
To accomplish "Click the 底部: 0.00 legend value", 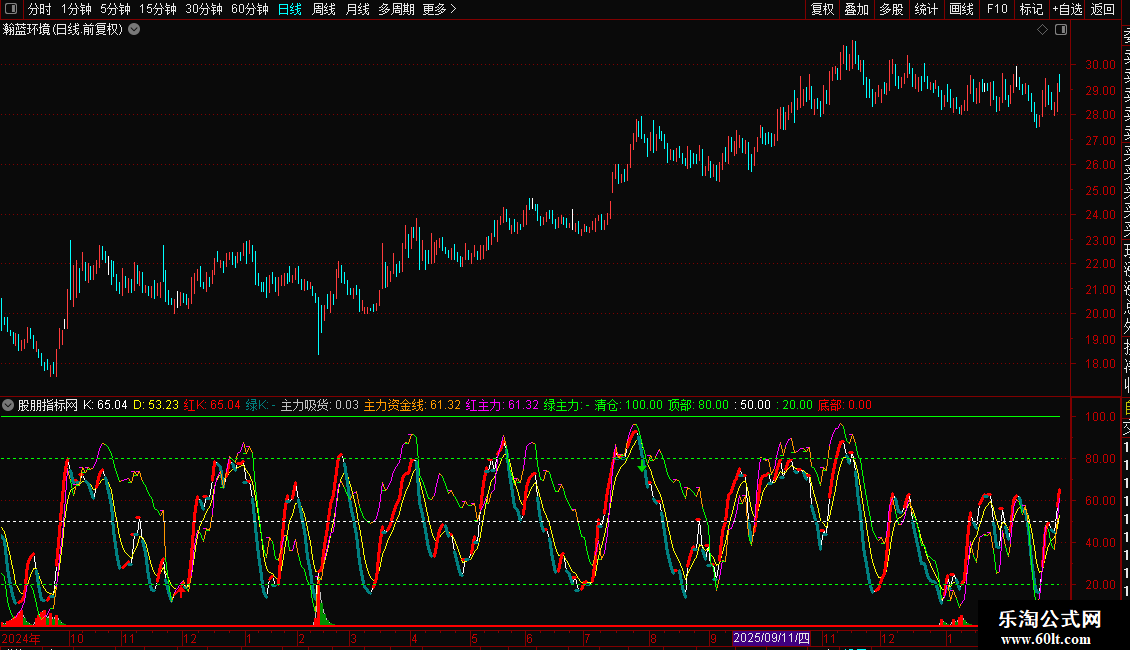I will point(845,405).
